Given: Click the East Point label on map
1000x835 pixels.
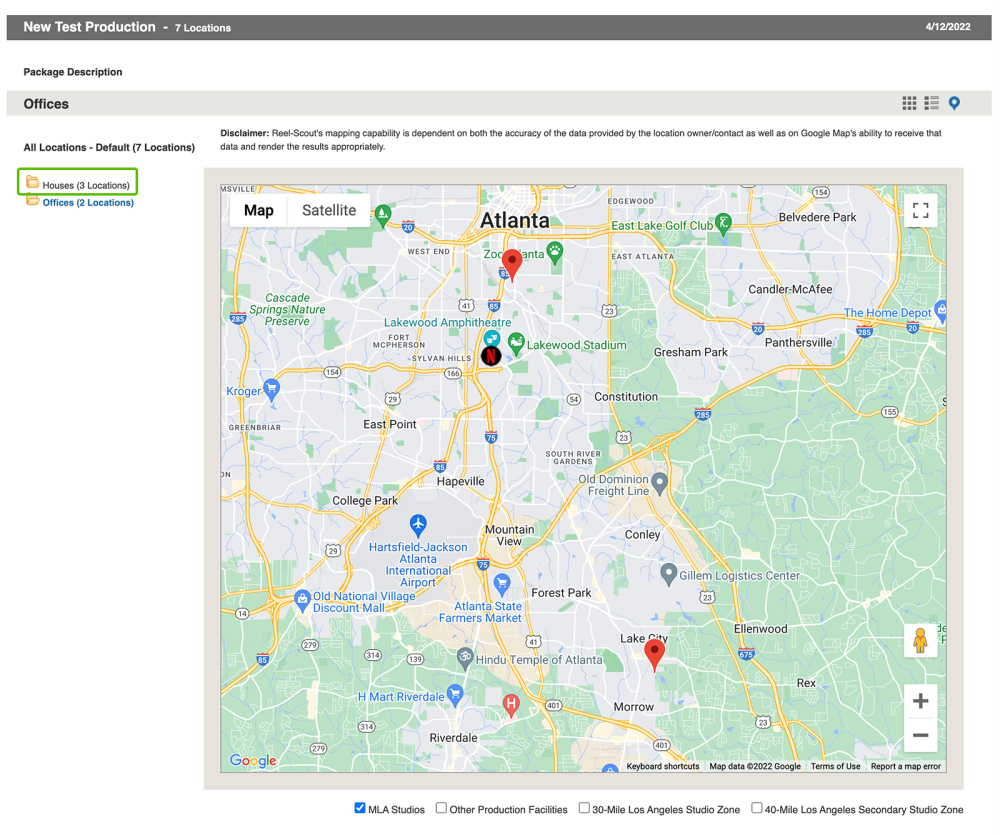Looking at the screenshot, I should tap(390, 424).
